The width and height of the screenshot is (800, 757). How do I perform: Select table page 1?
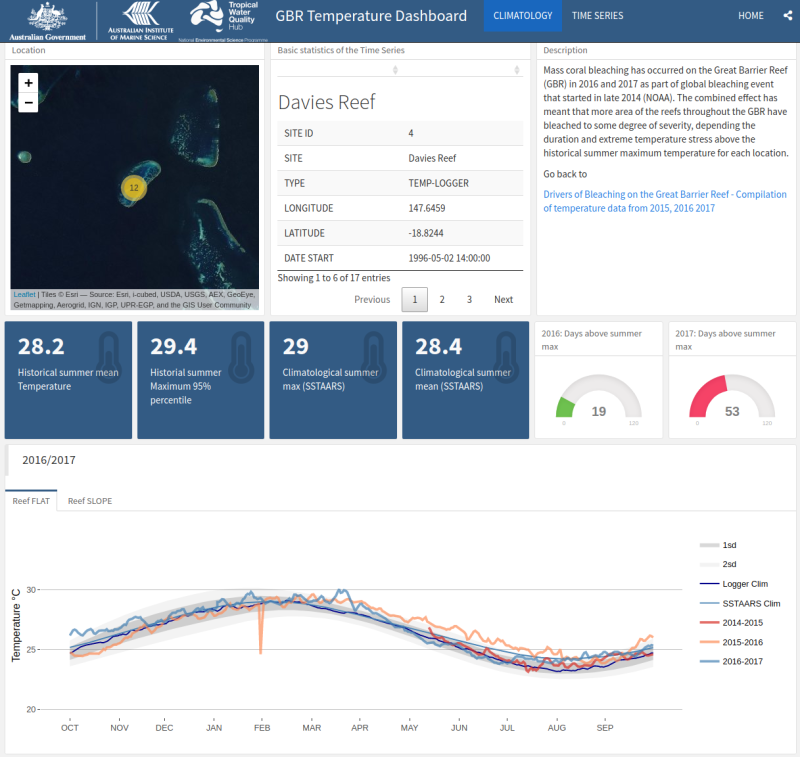click(414, 299)
